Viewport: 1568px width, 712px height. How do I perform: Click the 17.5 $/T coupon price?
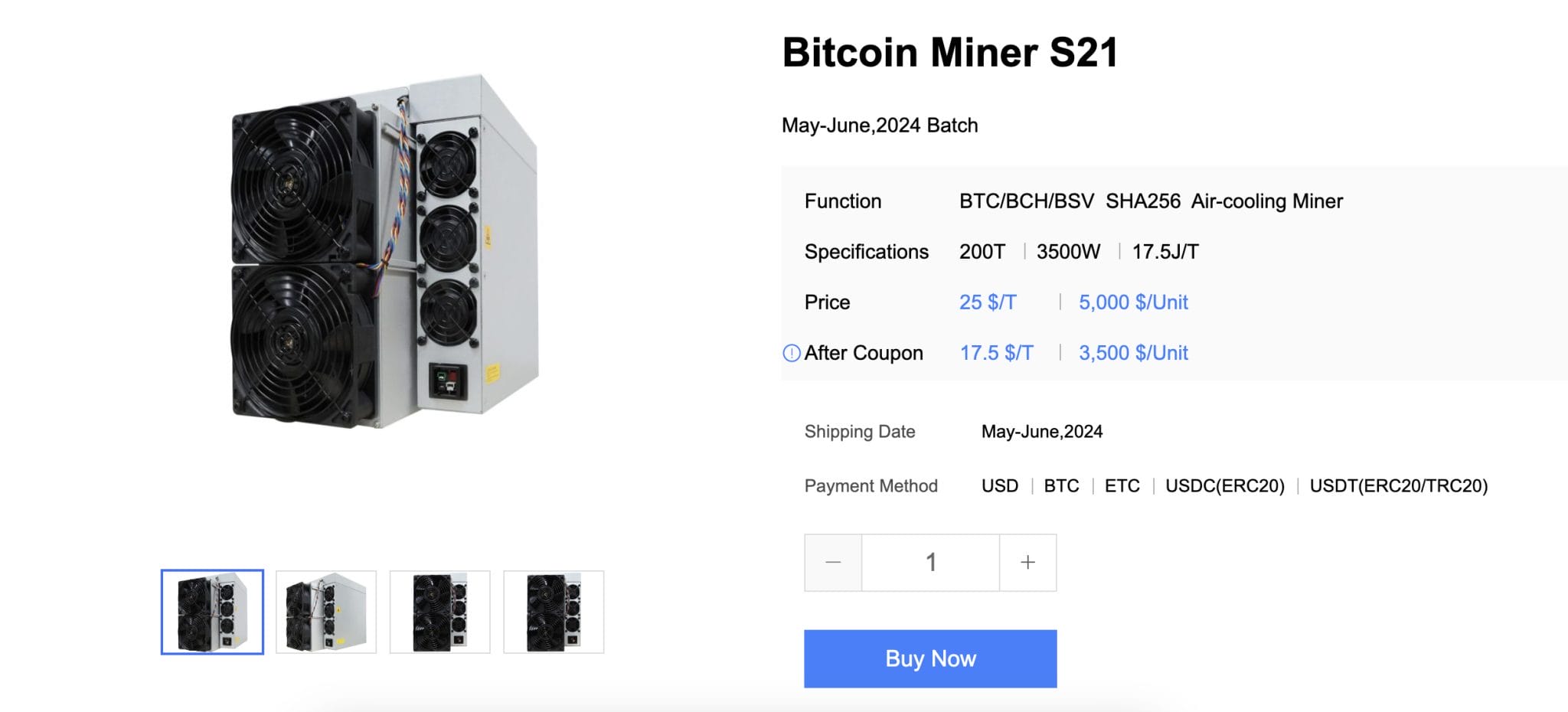click(996, 353)
